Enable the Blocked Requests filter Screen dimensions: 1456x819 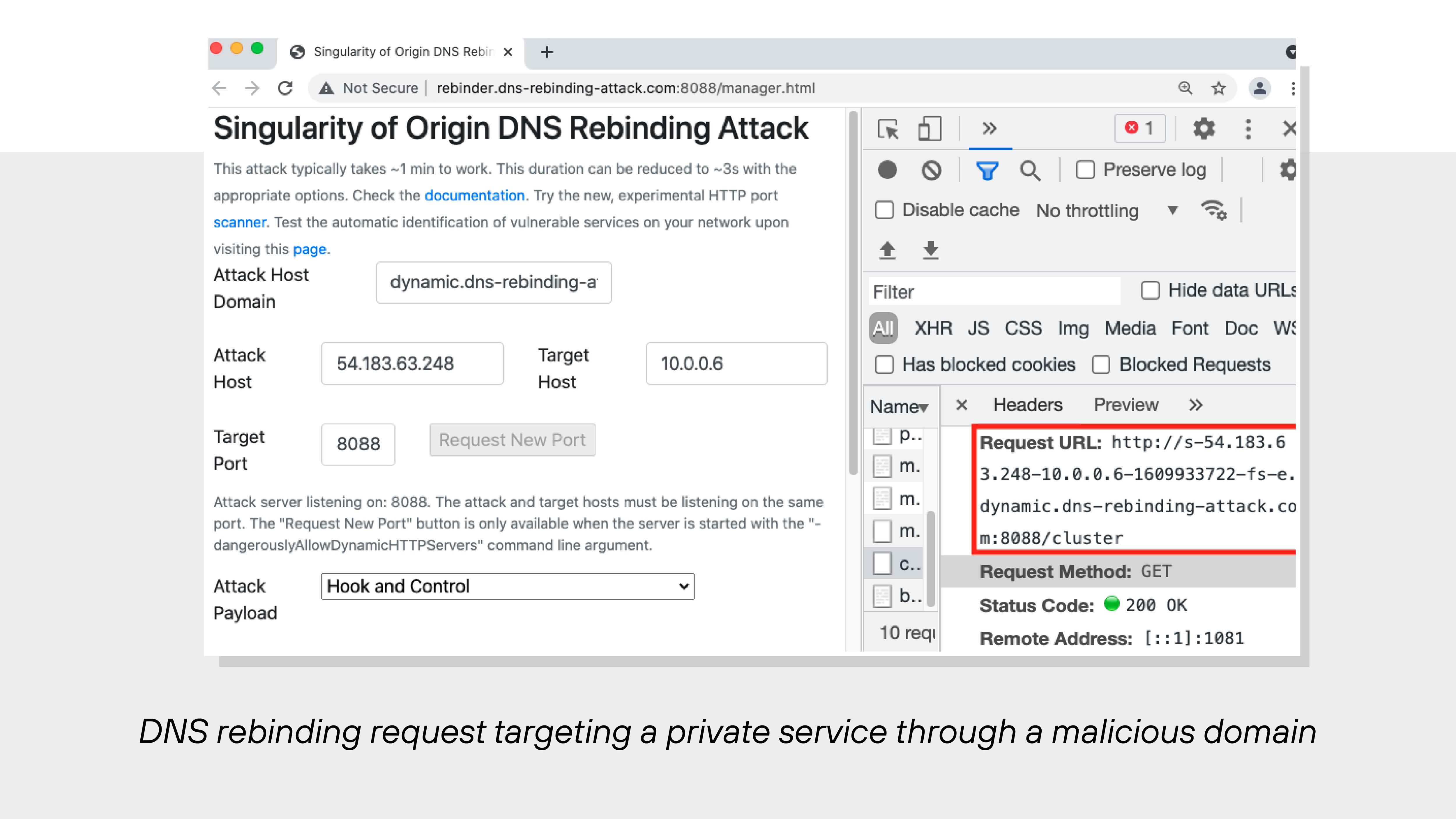click(x=1101, y=365)
